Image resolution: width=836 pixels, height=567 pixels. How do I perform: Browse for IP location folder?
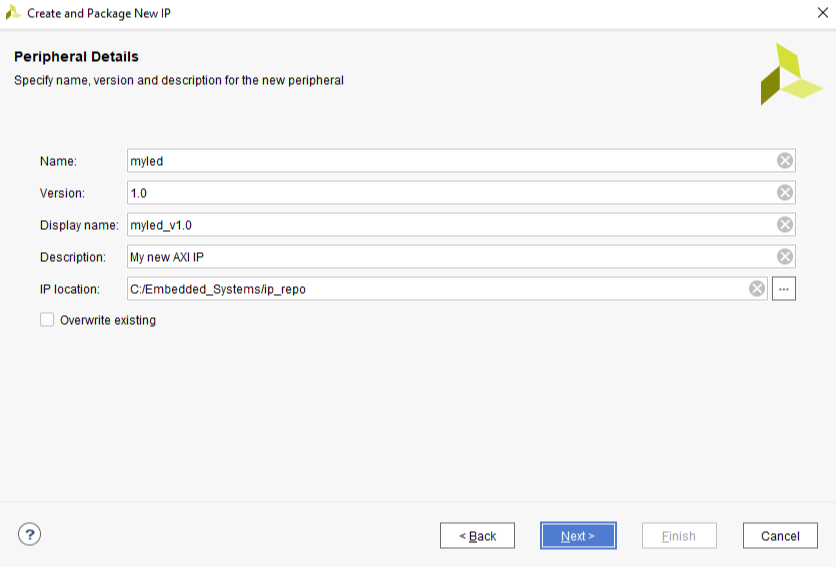tap(784, 289)
